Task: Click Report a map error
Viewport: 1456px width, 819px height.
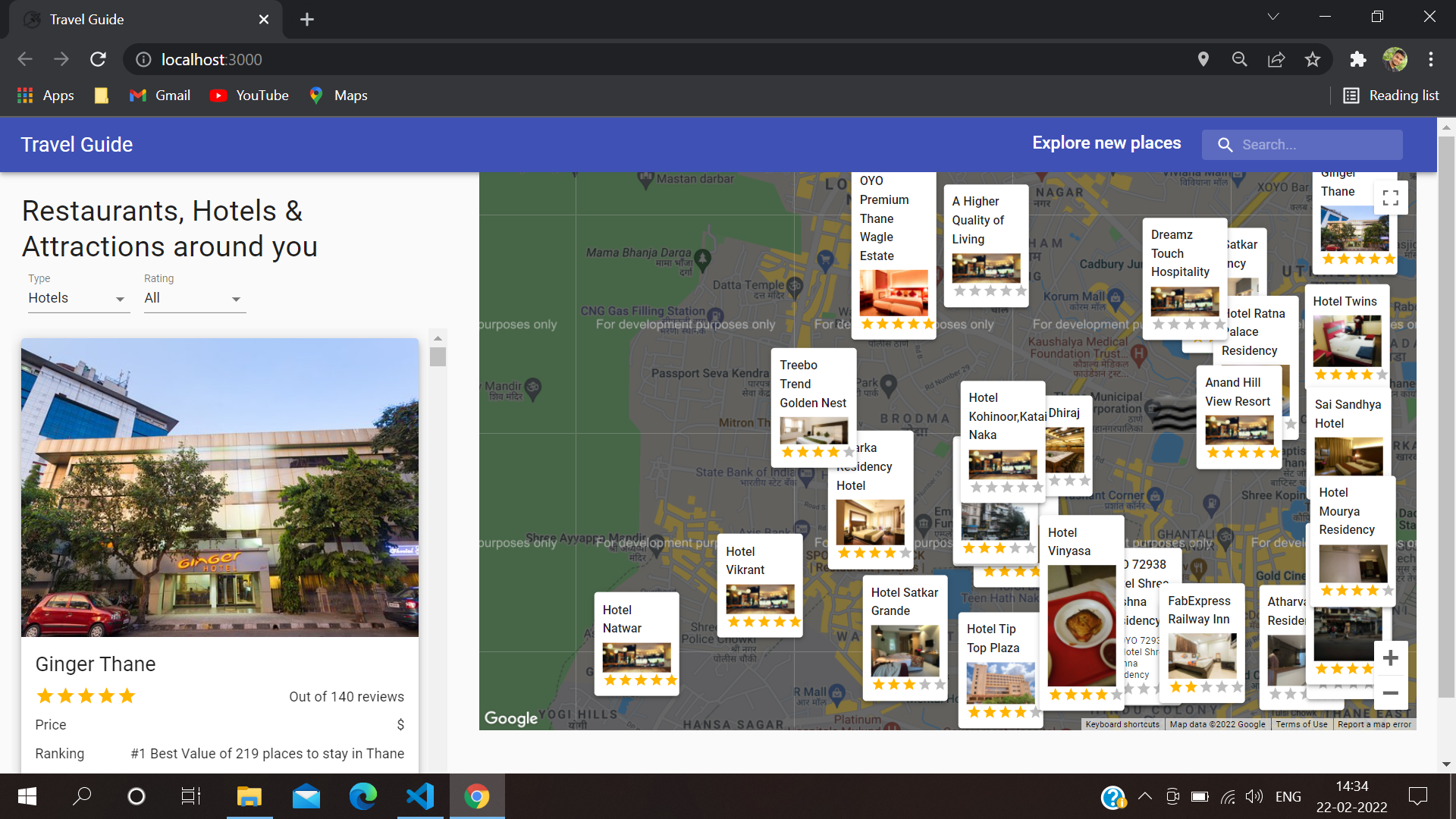Action: [x=1374, y=724]
